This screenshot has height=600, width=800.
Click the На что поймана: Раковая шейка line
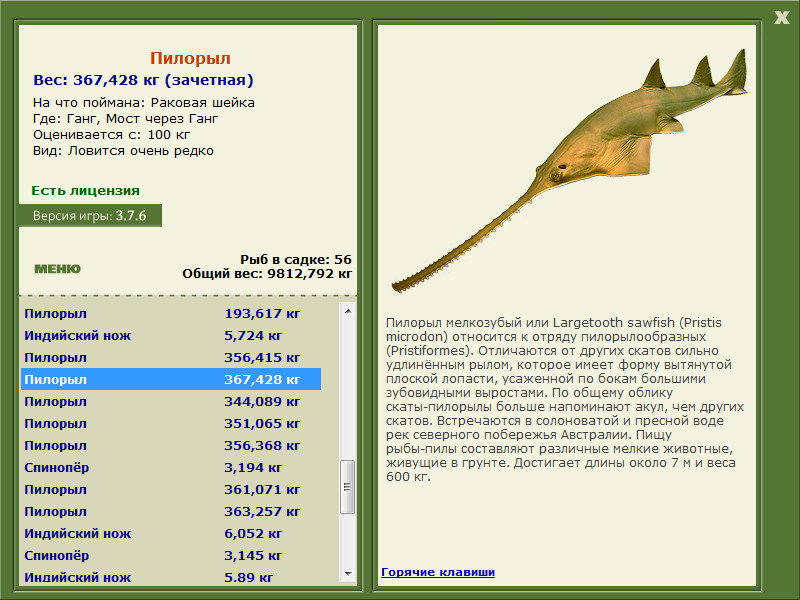144,103
